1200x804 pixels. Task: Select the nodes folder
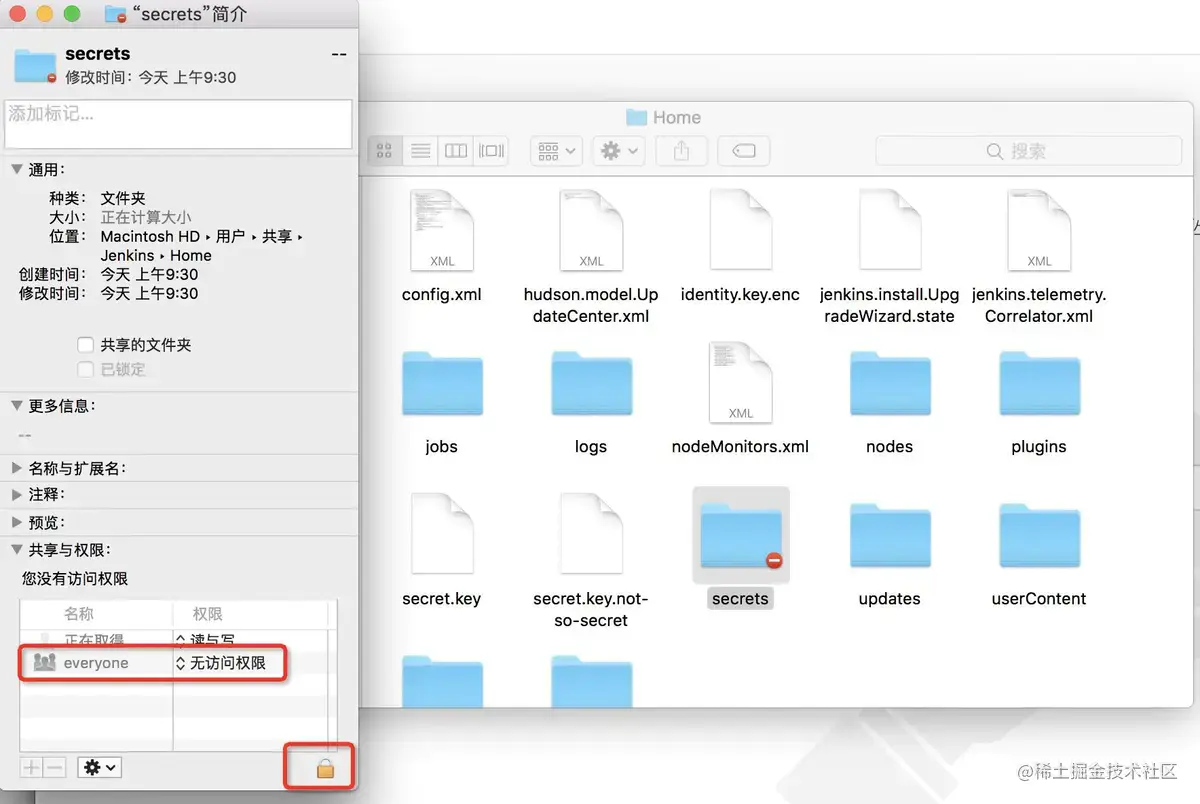(889, 383)
